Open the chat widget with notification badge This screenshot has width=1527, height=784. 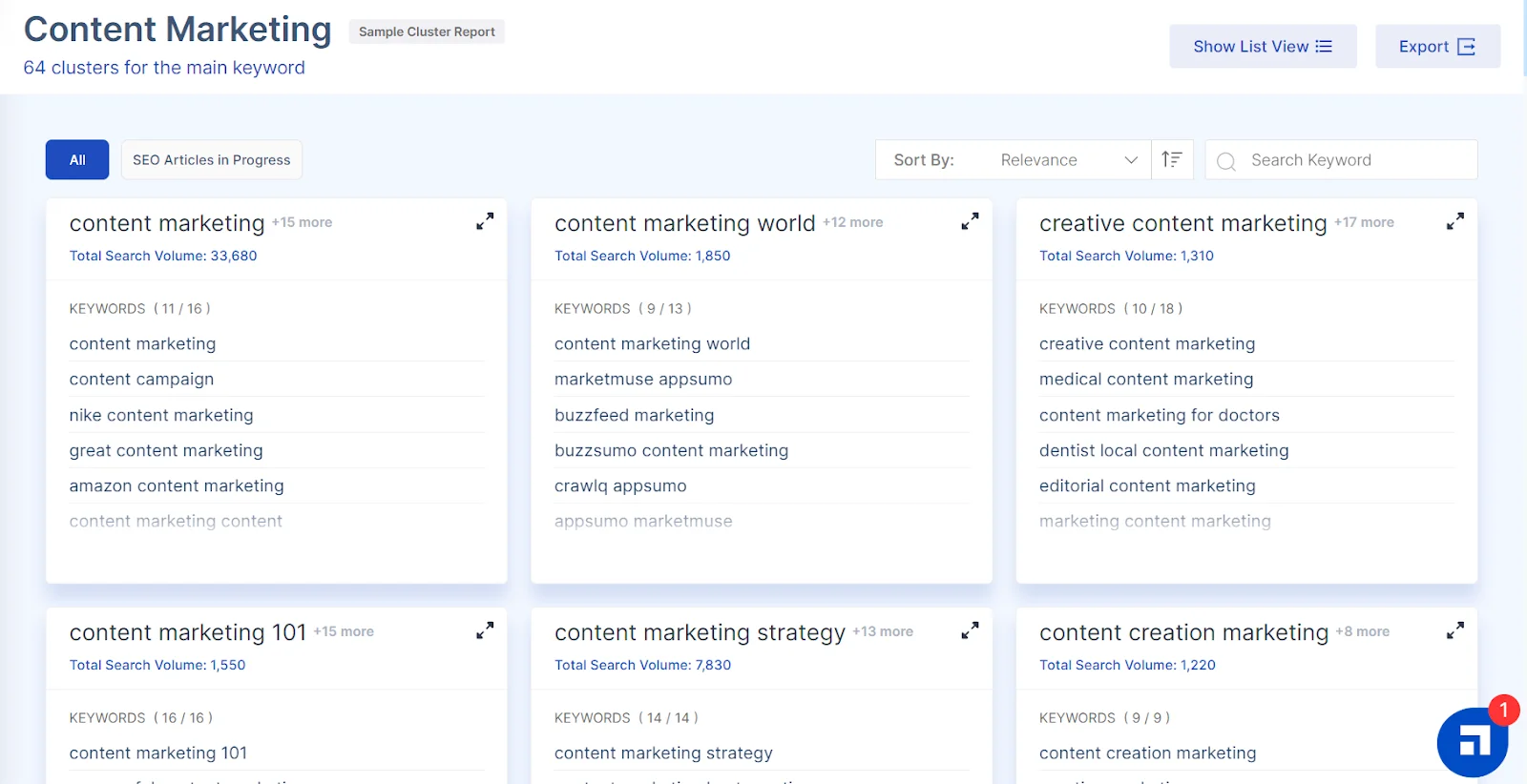point(1473,741)
